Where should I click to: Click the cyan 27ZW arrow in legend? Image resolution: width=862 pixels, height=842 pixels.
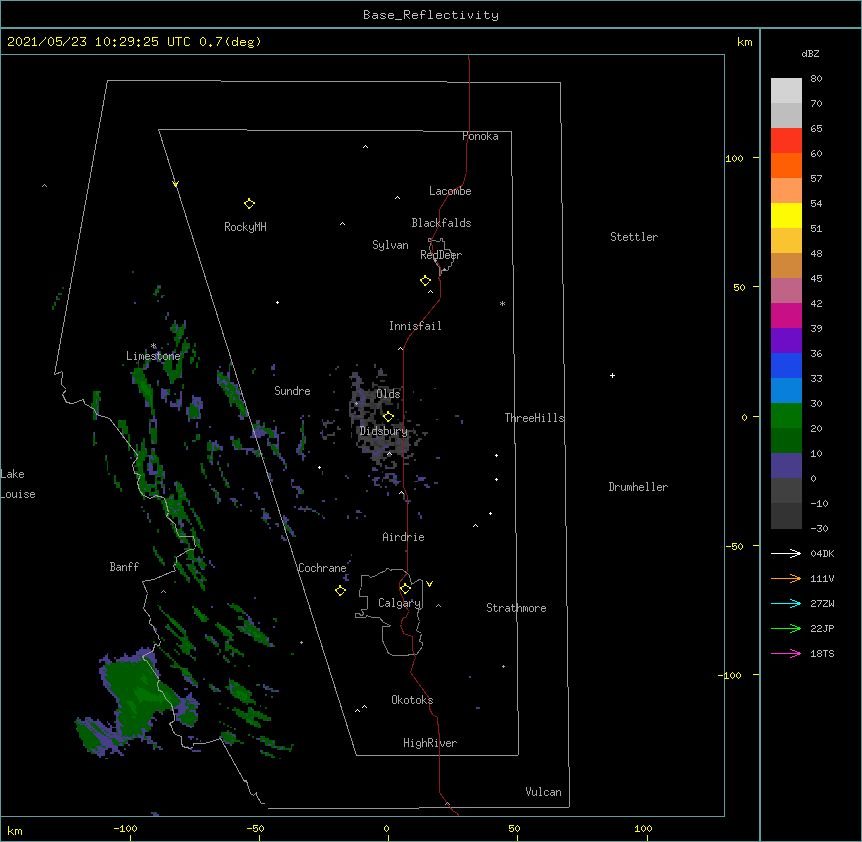(x=786, y=603)
